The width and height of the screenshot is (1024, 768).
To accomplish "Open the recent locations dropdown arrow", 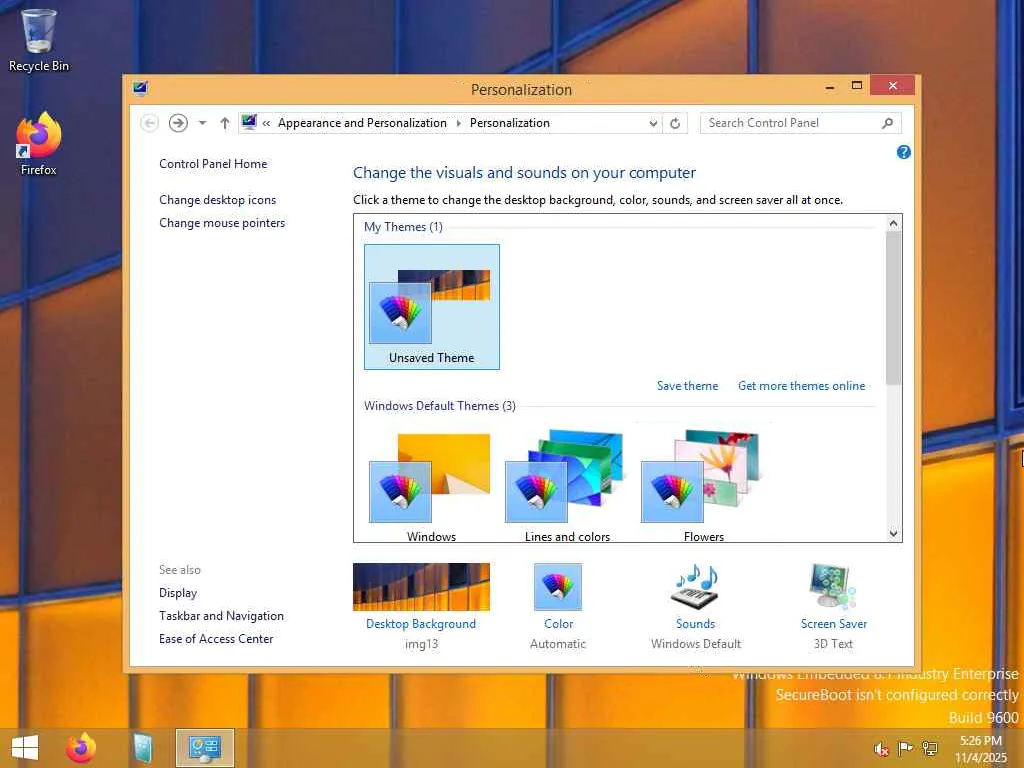I will click(202, 123).
